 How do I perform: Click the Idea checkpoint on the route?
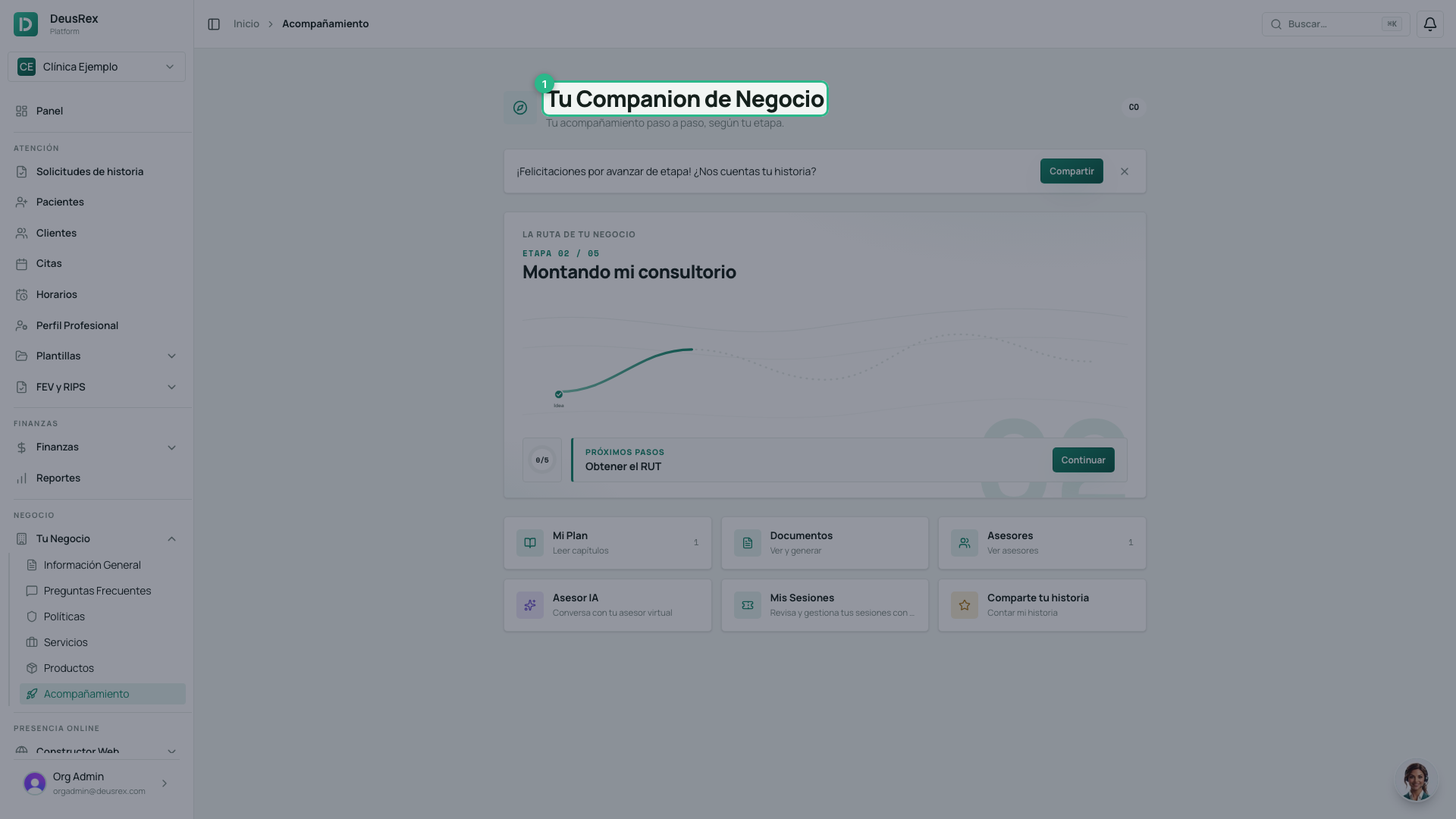(x=559, y=394)
